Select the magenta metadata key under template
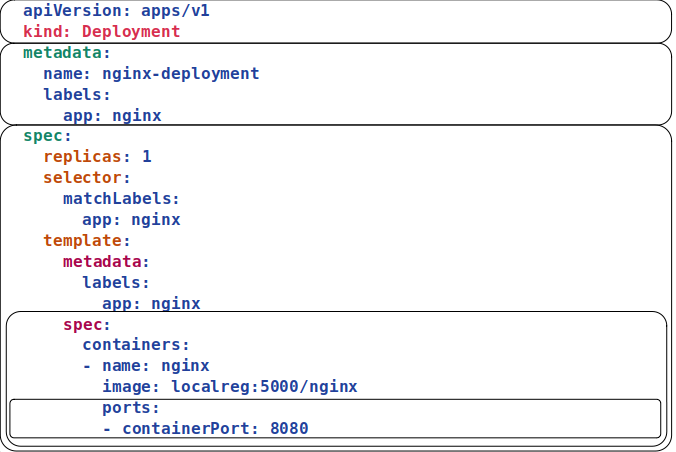 102,262
